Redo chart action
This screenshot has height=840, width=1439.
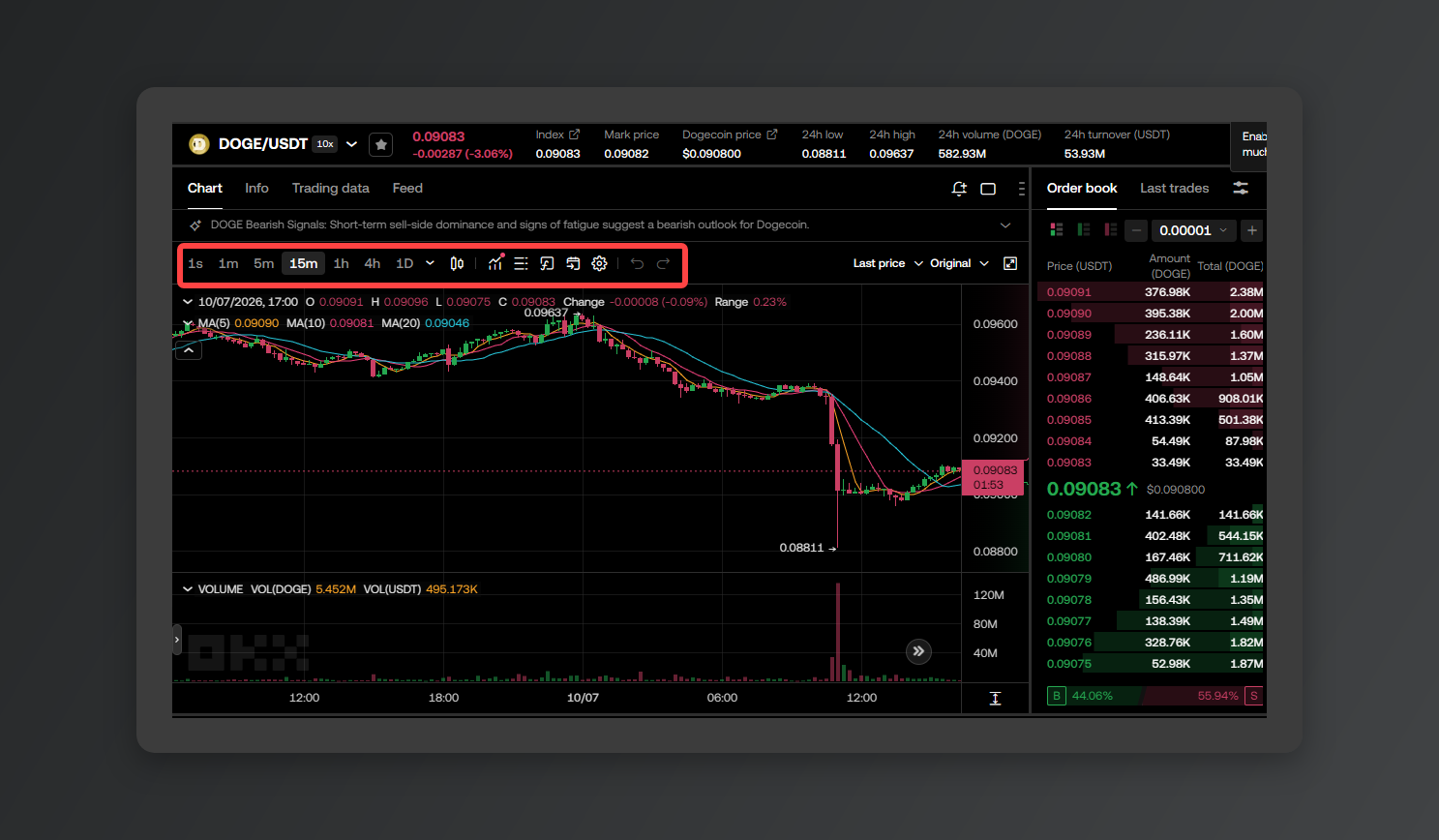click(663, 263)
